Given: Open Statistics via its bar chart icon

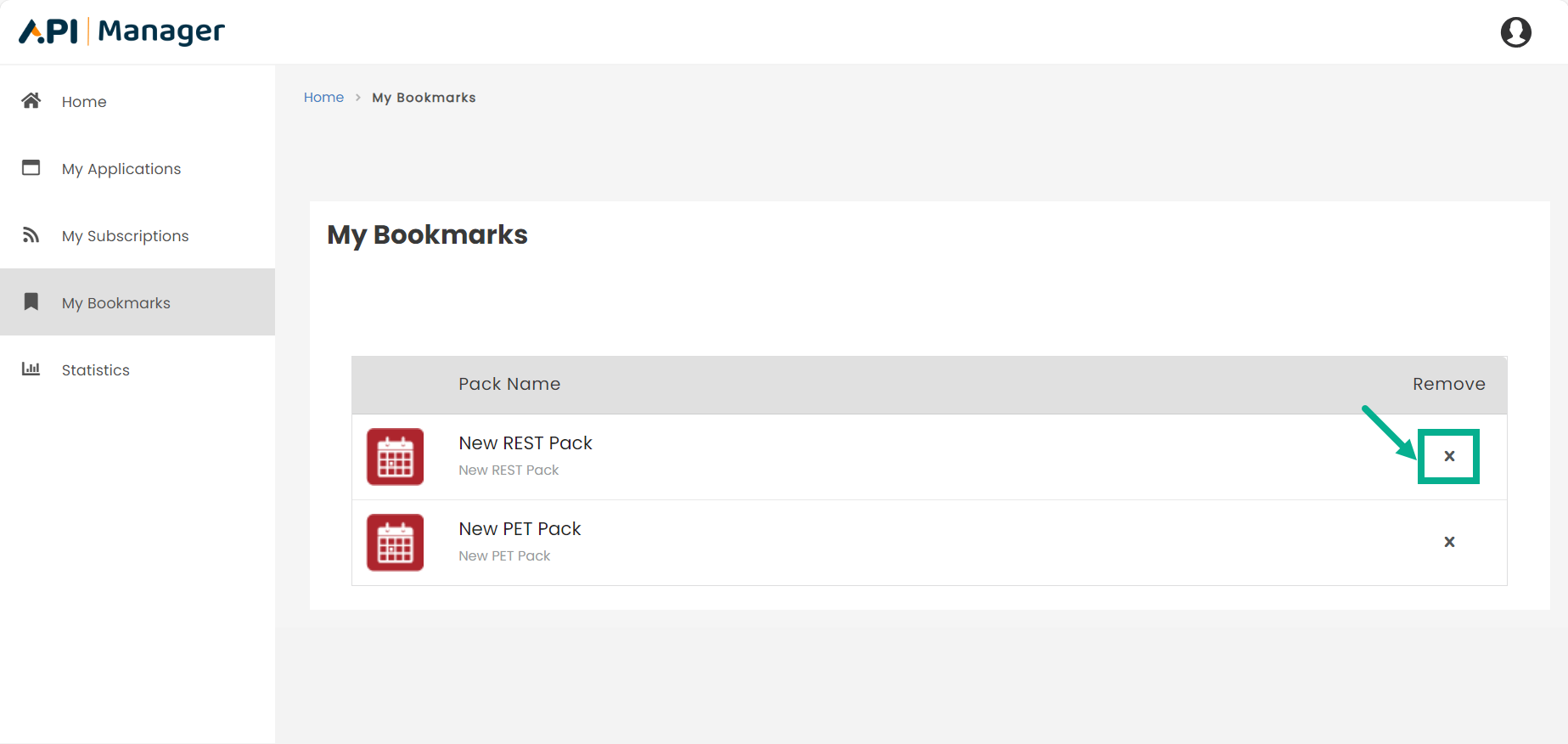Looking at the screenshot, I should [x=31, y=369].
